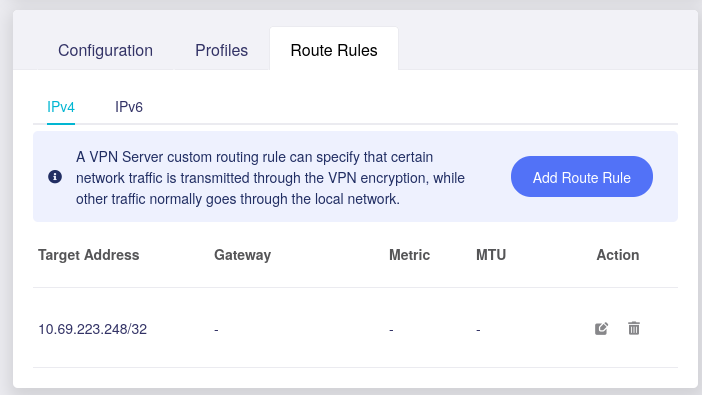Select the Route Rules tab
Screen dimensions: 702x395
334,50
